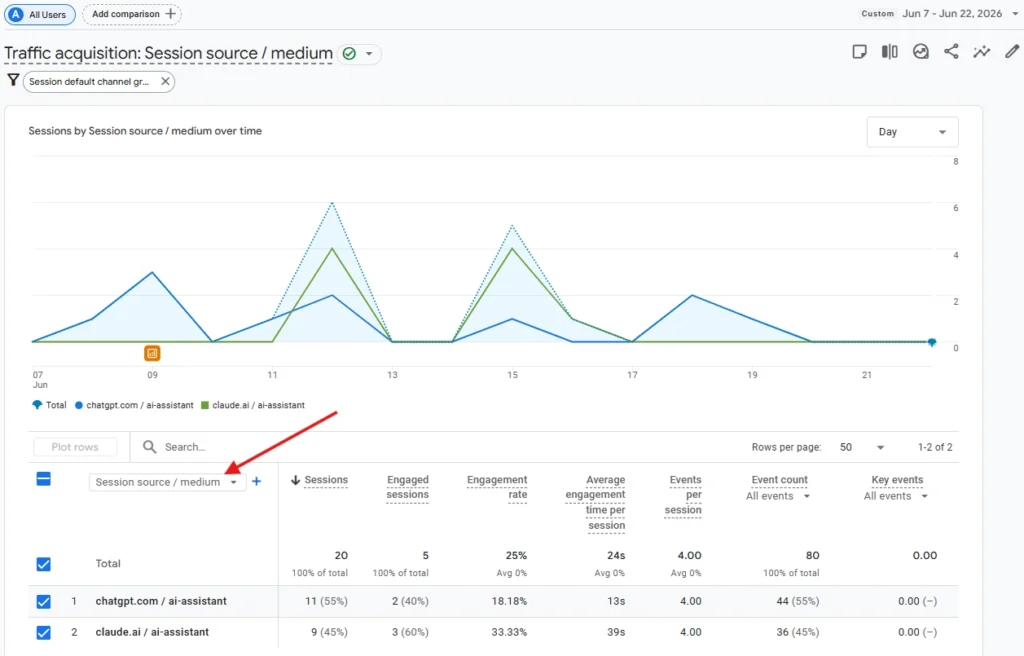Add a secondary dimension with plus icon

coord(257,482)
